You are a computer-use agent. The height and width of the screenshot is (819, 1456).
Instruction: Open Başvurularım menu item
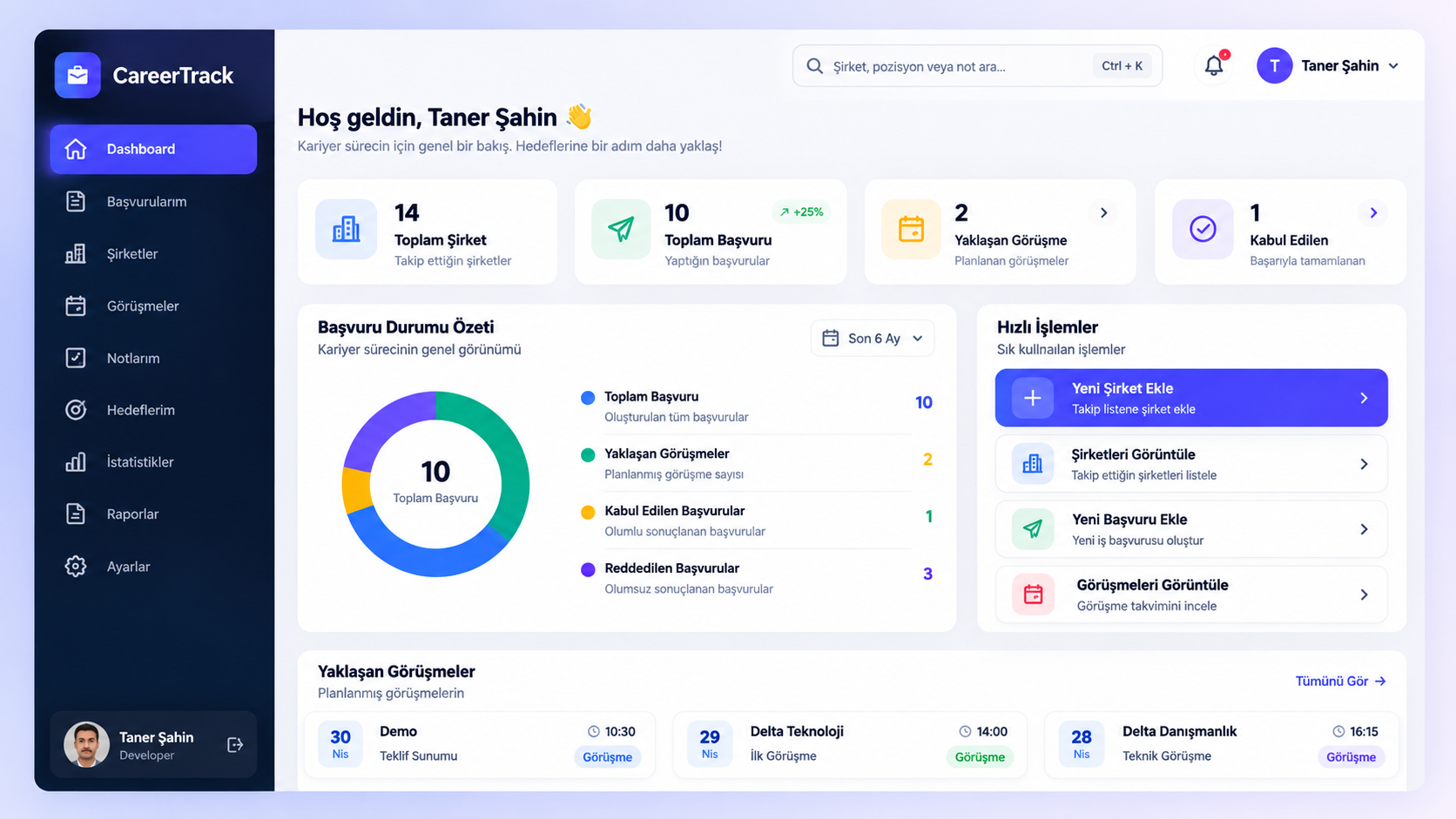pos(153,201)
